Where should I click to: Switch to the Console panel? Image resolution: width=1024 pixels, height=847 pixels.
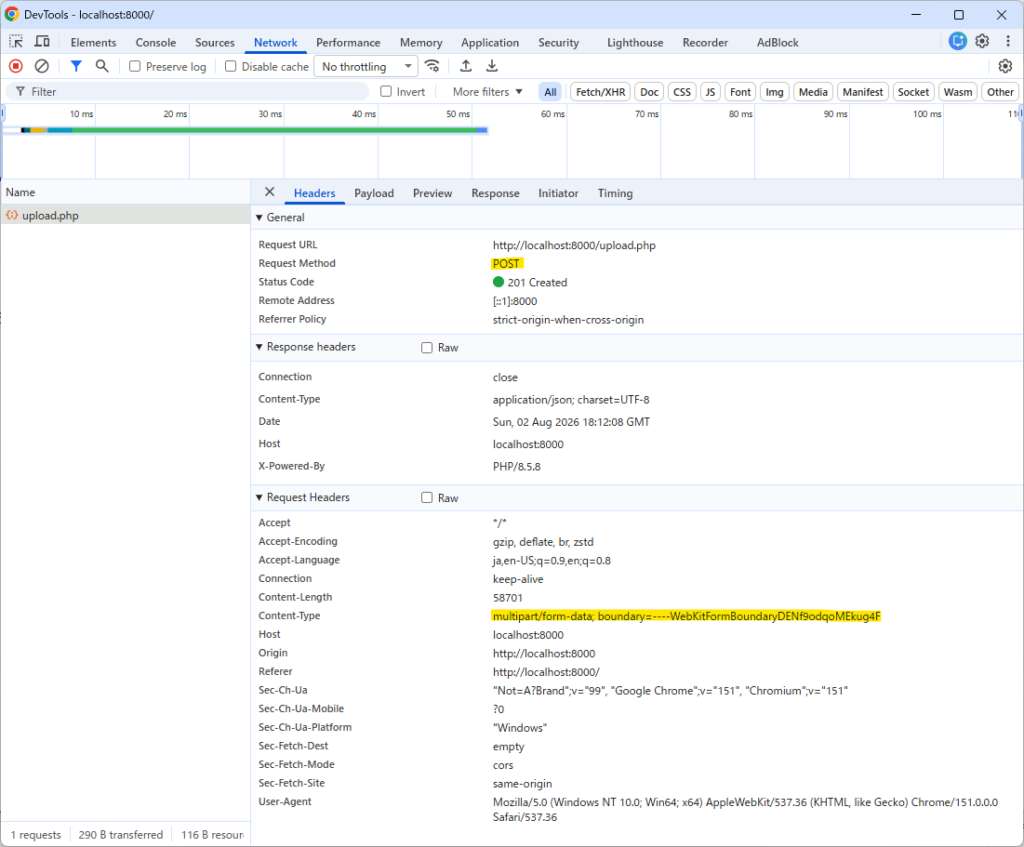tap(155, 42)
